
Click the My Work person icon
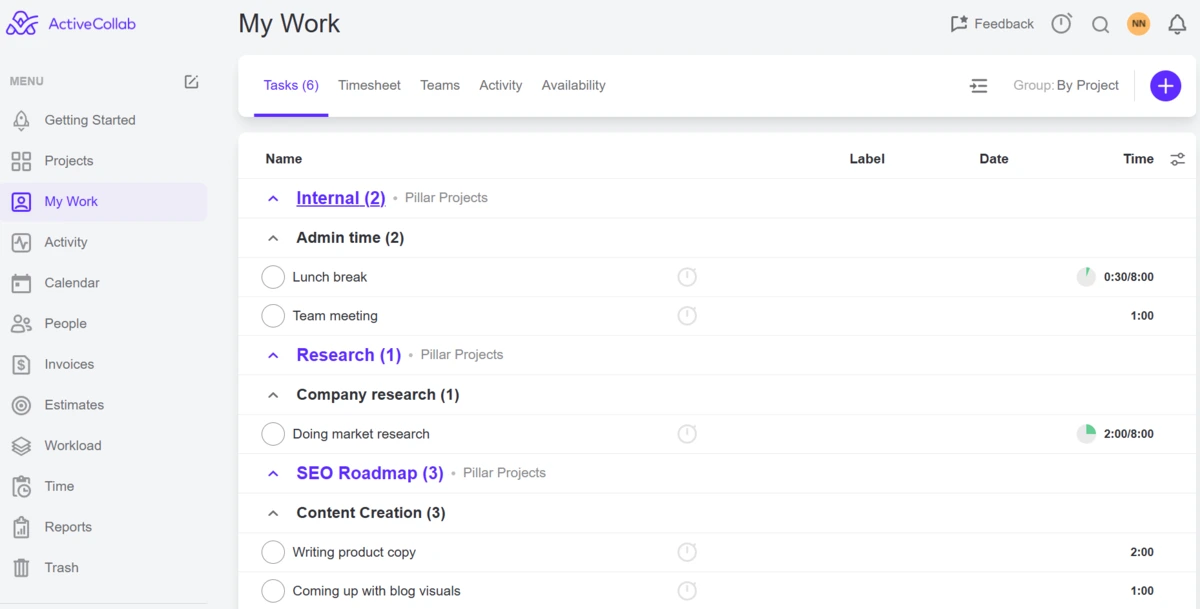pos(21,202)
